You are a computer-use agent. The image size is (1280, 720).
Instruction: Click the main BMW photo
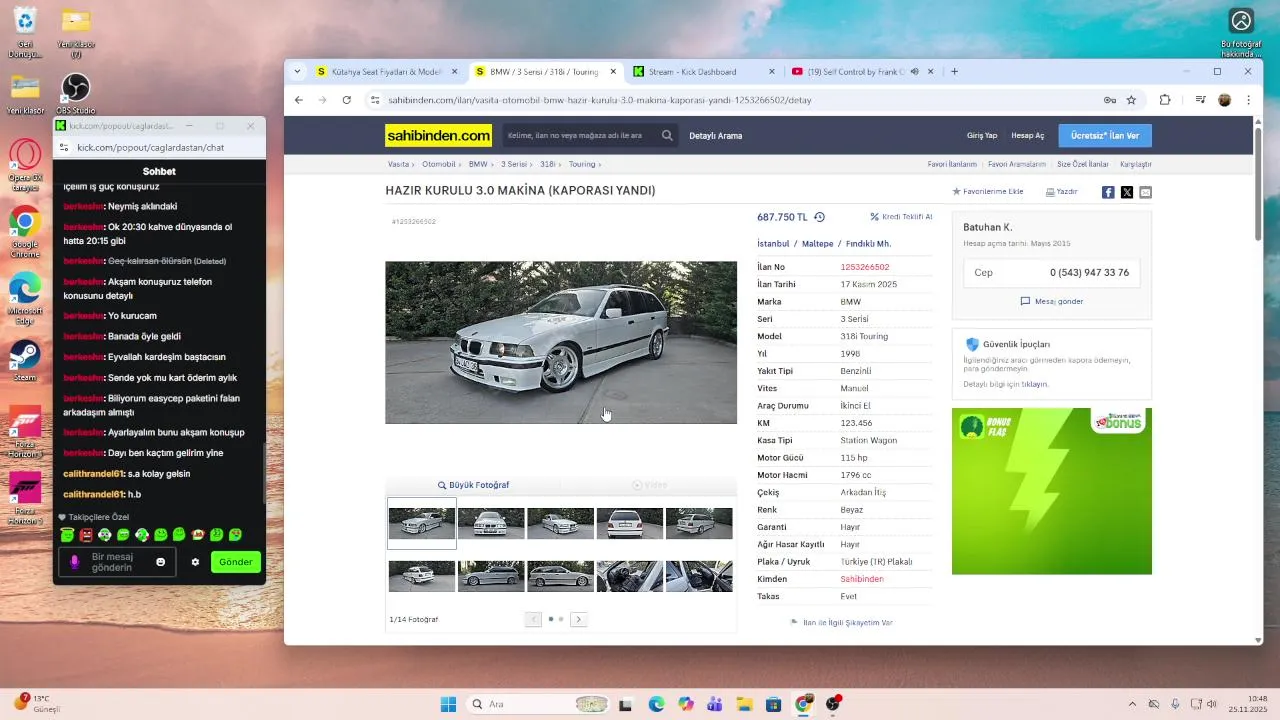[x=561, y=342]
